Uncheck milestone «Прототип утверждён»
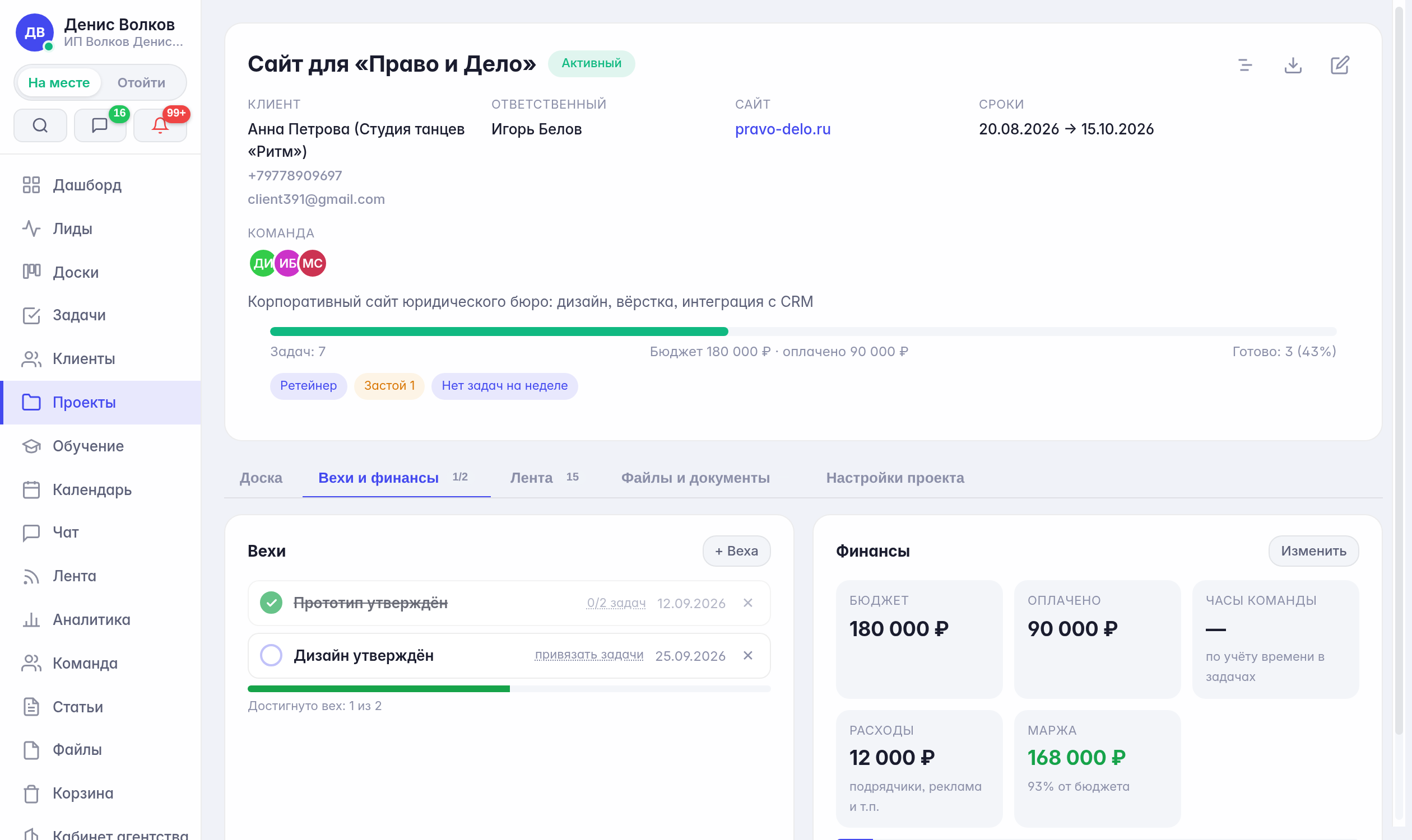 (x=271, y=603)
